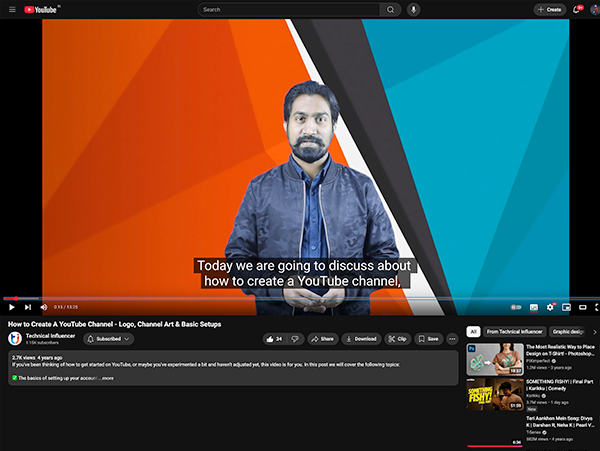
Task: Save video to playlist
Action: click(x=429, y=339)
